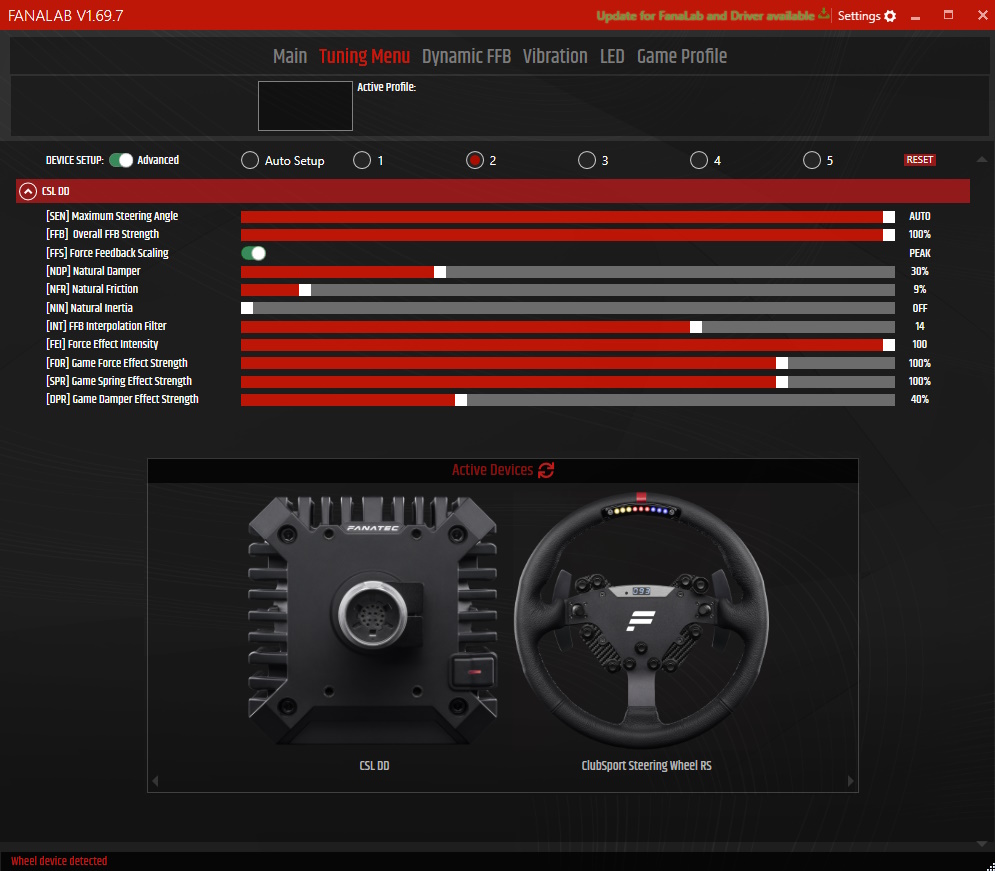Refresh Active Devices list

(x=546, y=470)
